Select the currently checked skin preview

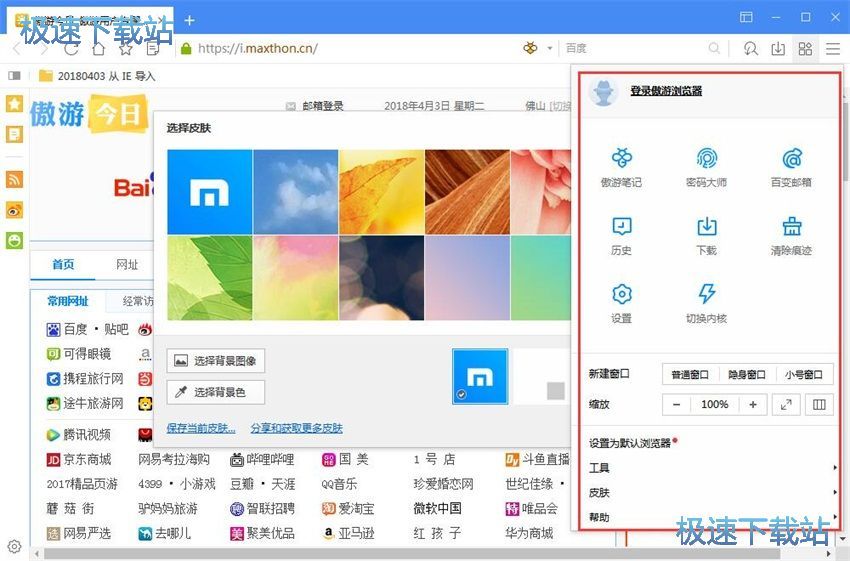480,377
